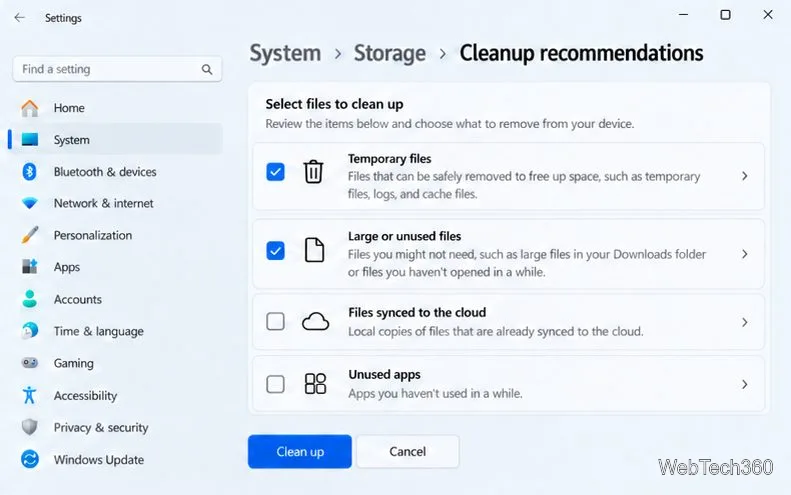The image size is (791, 495).
Task: Go to Privacy & security settings
Action: 116,427
